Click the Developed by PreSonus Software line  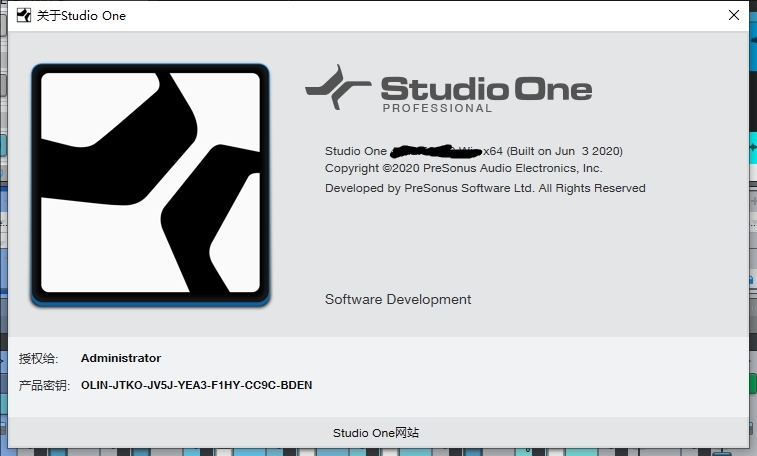pos(485,188)
